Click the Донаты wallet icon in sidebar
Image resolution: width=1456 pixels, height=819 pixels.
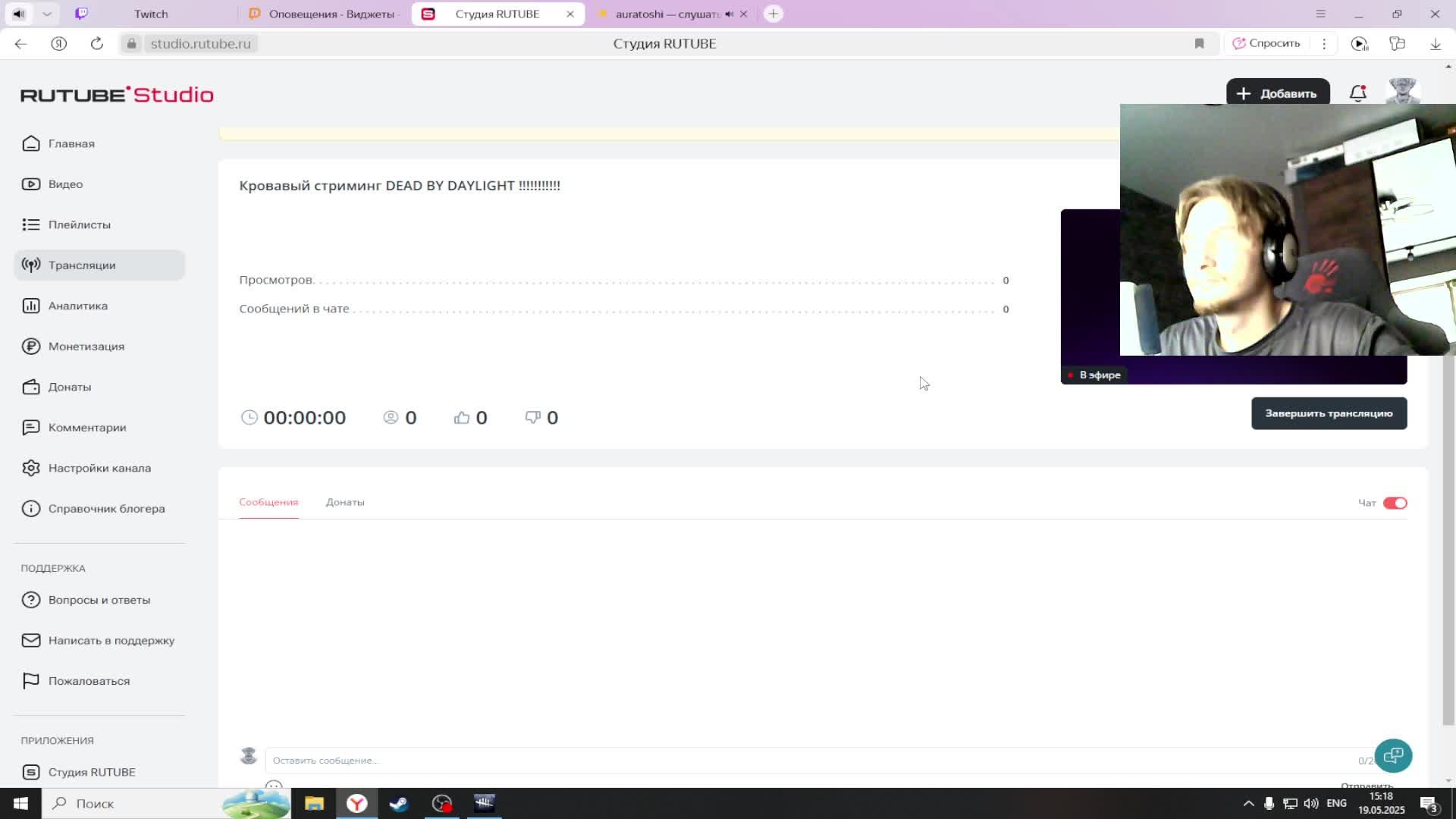[x=31, y=387]
